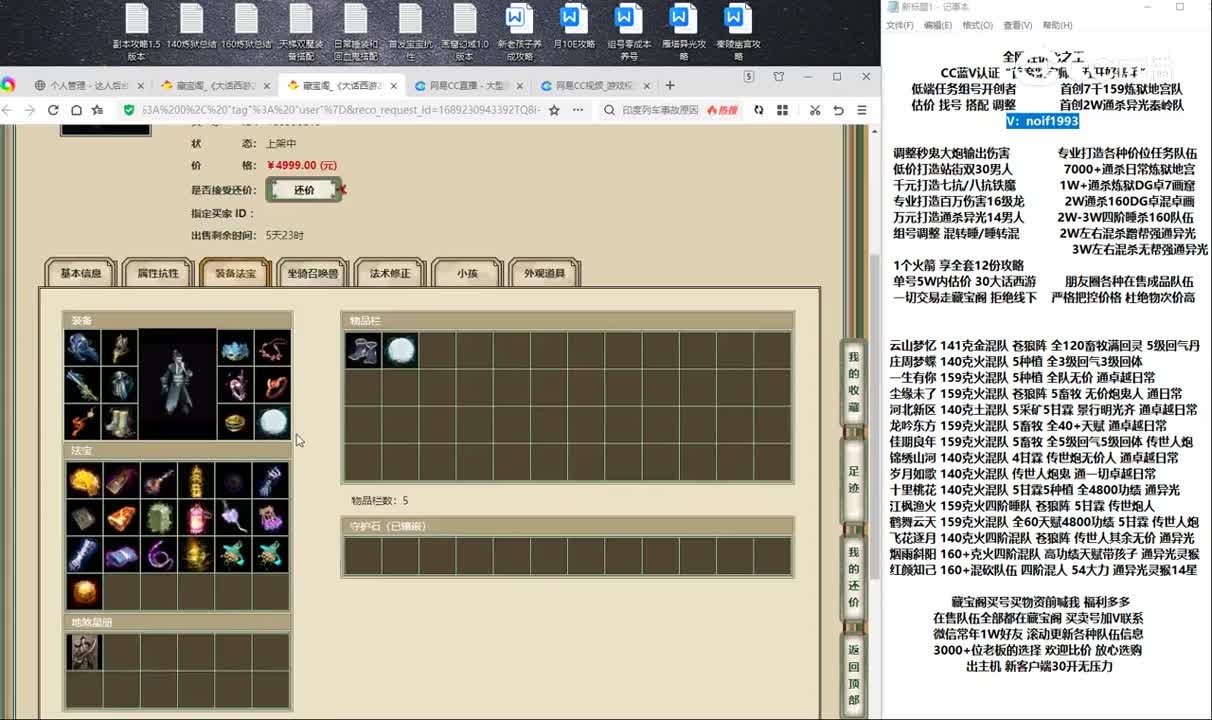Click browser refresh icon
The width and height of the screenshot is (1212, 720).
[x=53, y=110]
